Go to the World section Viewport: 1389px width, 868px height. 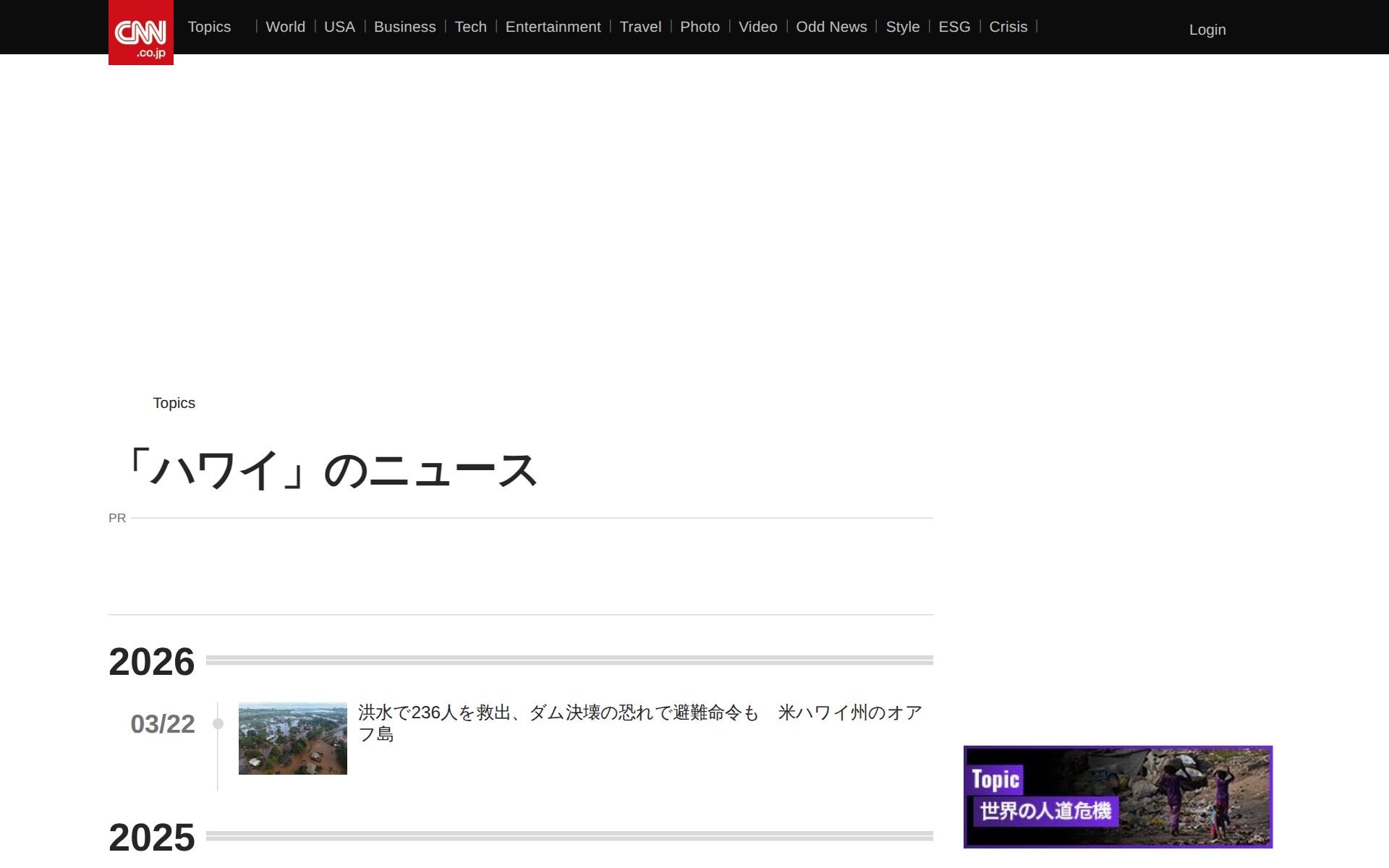pyautogui.click(x=285, y=27)
